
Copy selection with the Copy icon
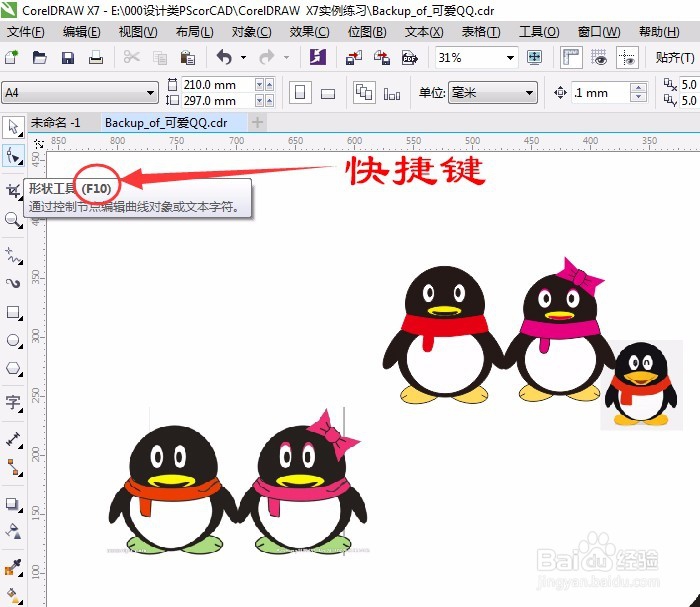[160, 58]
